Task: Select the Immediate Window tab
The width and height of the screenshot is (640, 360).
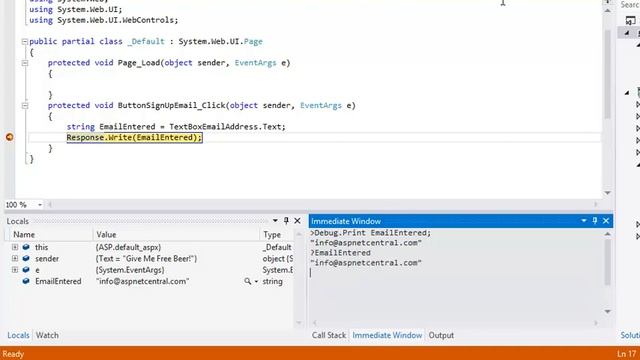Action: (387, 335)
